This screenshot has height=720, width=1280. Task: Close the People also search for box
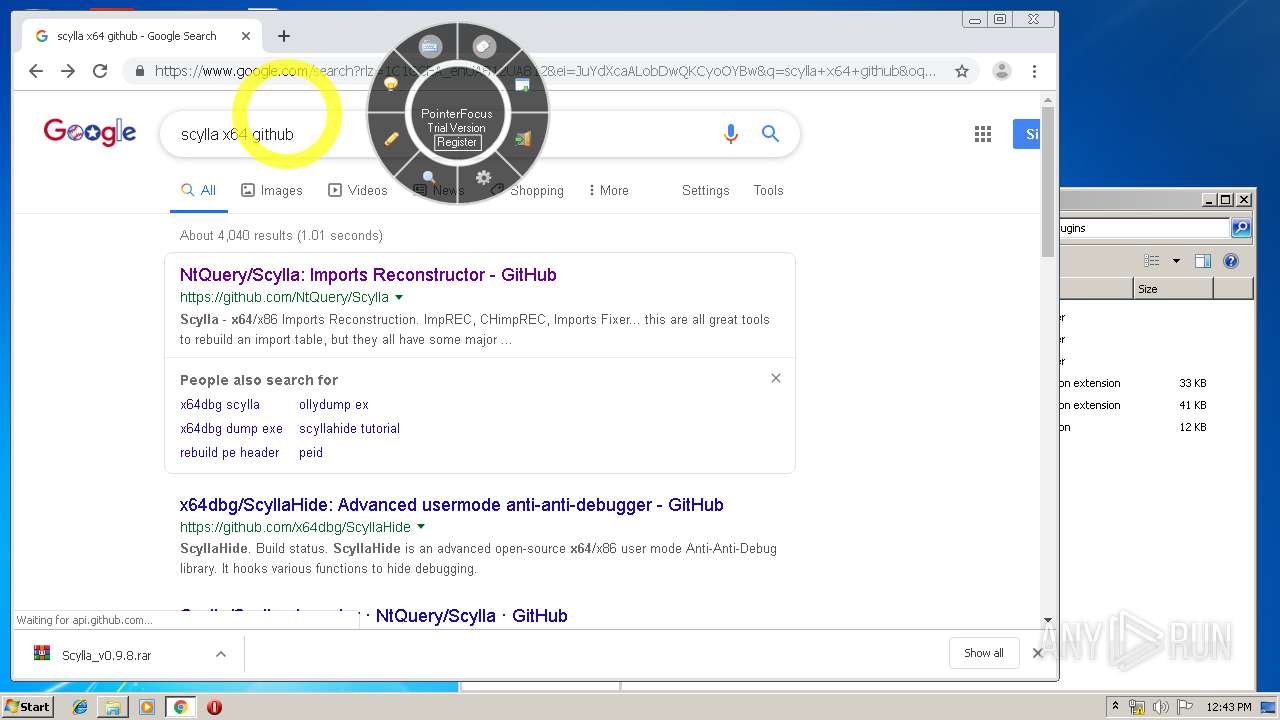(776, 378)
